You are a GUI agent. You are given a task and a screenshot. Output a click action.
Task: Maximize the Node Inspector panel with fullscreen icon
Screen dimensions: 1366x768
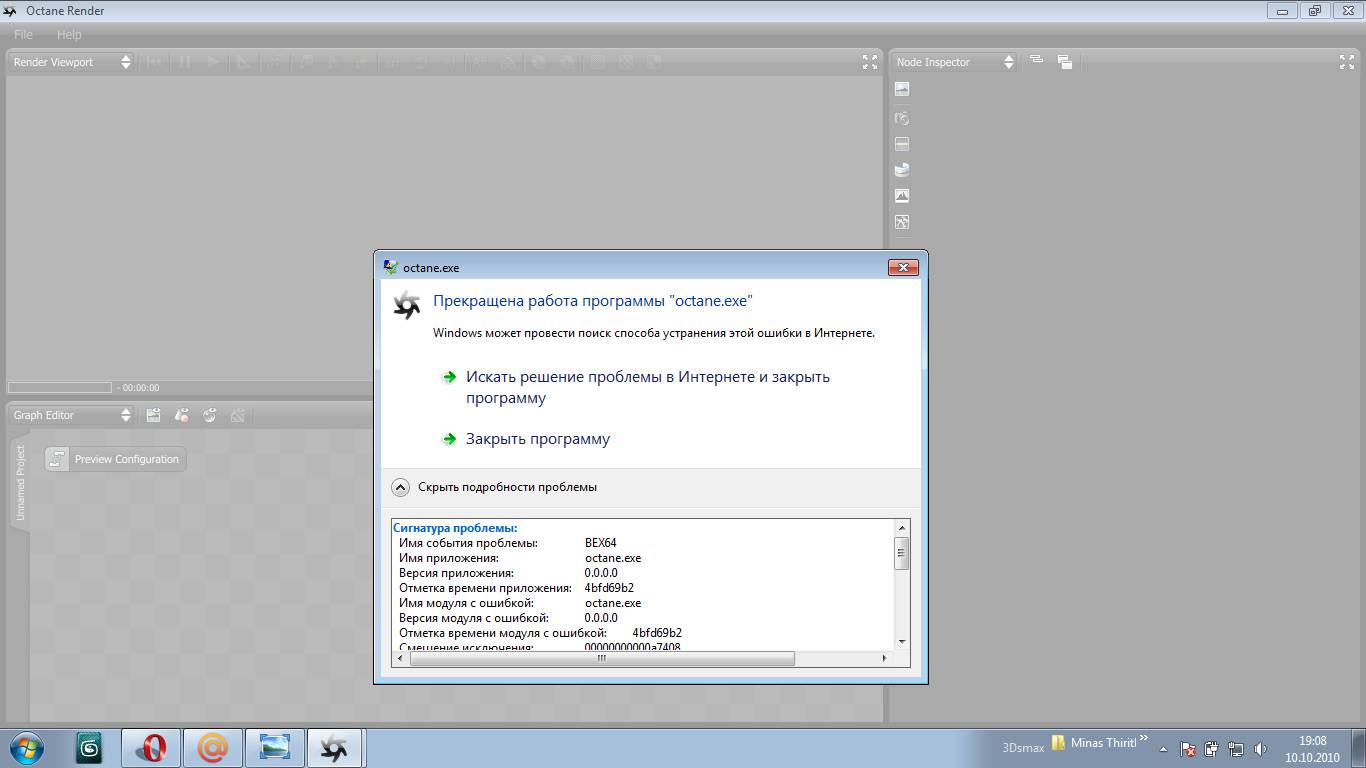pyautogui.click(x=1347, y=62)
